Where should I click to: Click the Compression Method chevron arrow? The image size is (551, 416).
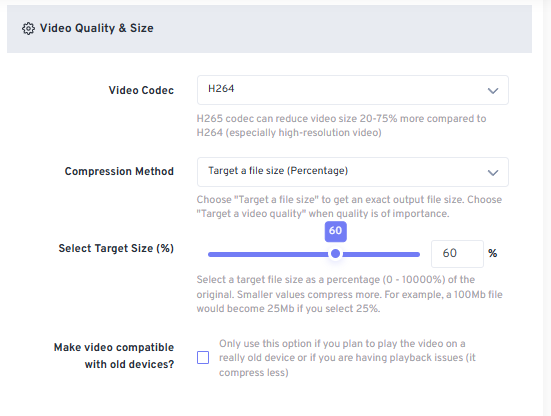point(493,173)
